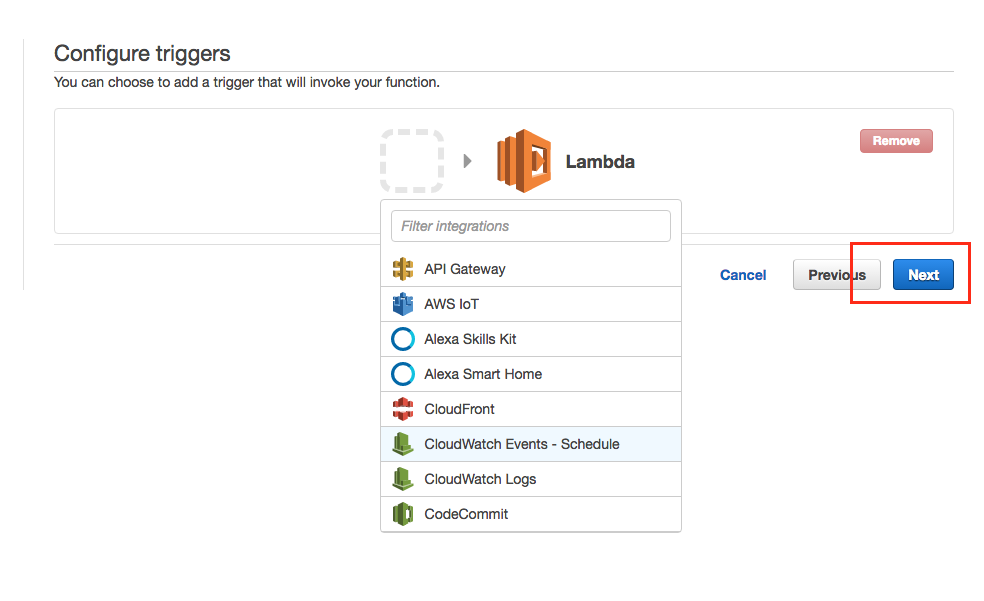
Task: Click the arrow between trigger and Lambda
Action: [467, 161]
